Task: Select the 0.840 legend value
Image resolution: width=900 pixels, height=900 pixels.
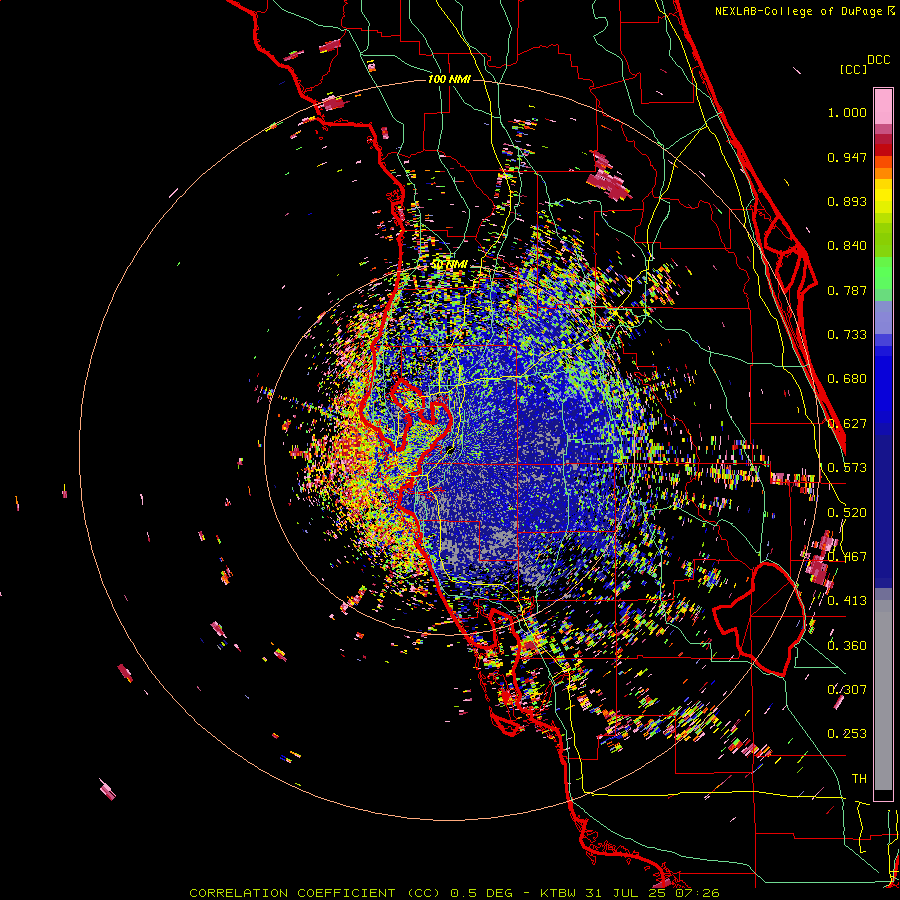Action: [847, 246]
